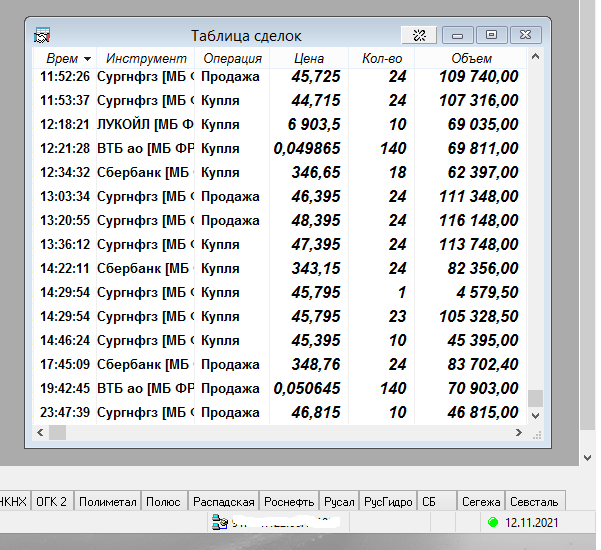Click the Таблица сделок title bar text

pyautogui.click(x=246, y=36)
